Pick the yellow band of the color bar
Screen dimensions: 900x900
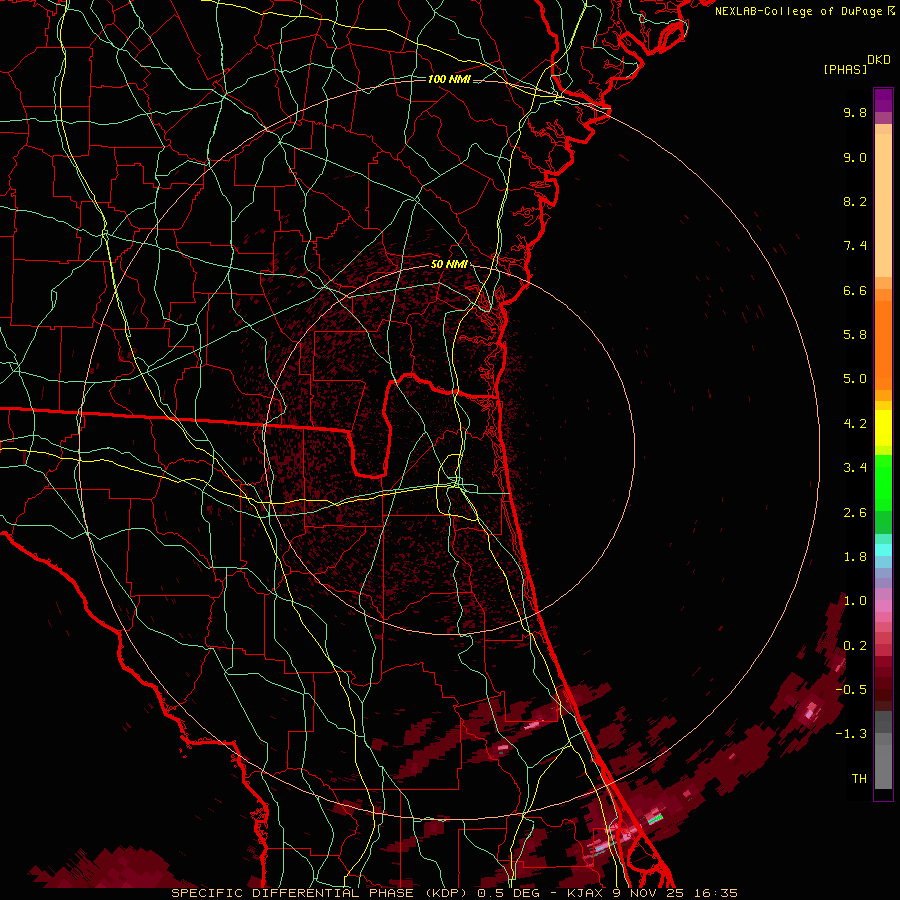(x=883, y=428)
